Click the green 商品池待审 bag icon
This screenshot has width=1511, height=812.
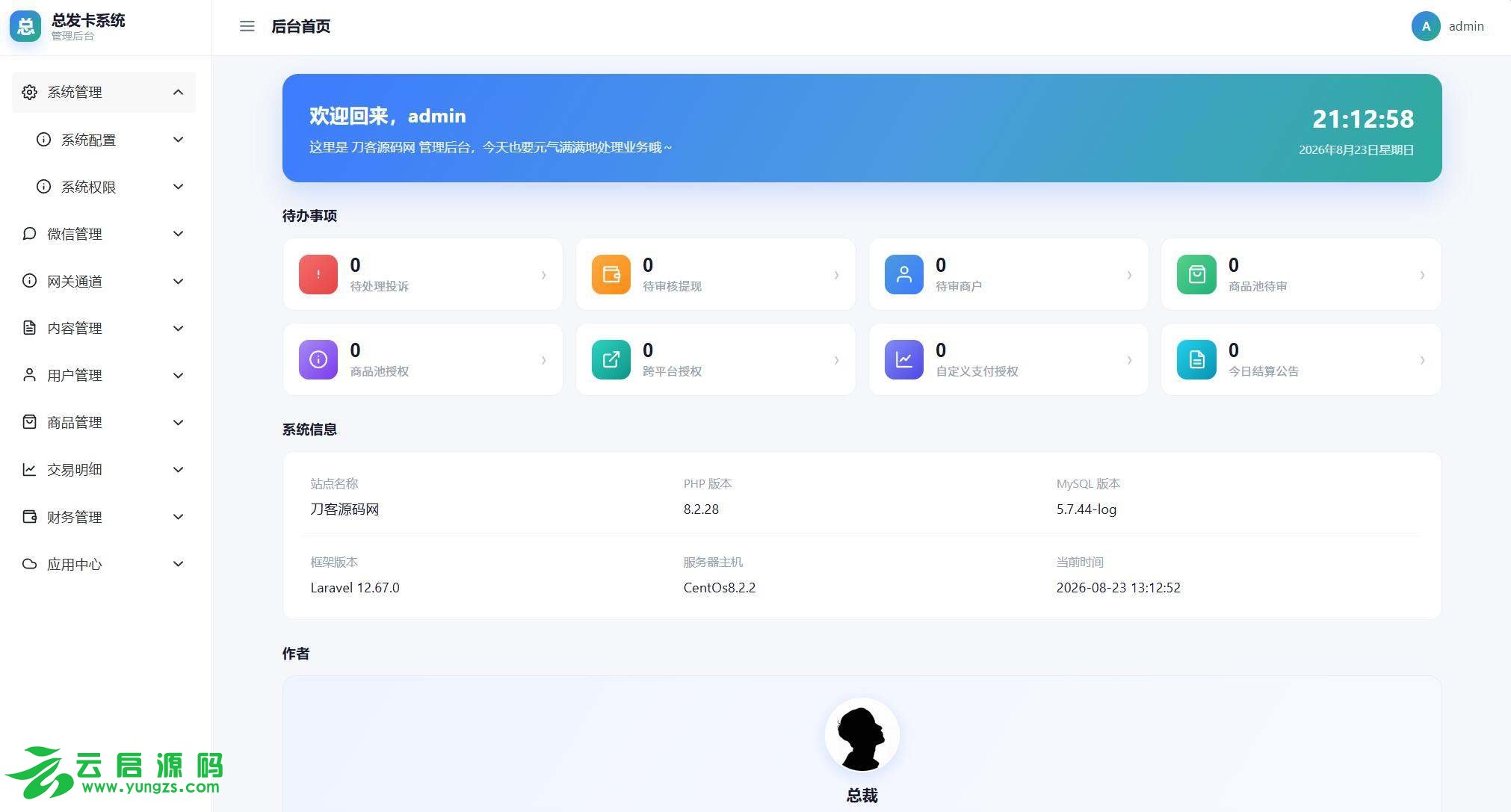coord(1196,275)
